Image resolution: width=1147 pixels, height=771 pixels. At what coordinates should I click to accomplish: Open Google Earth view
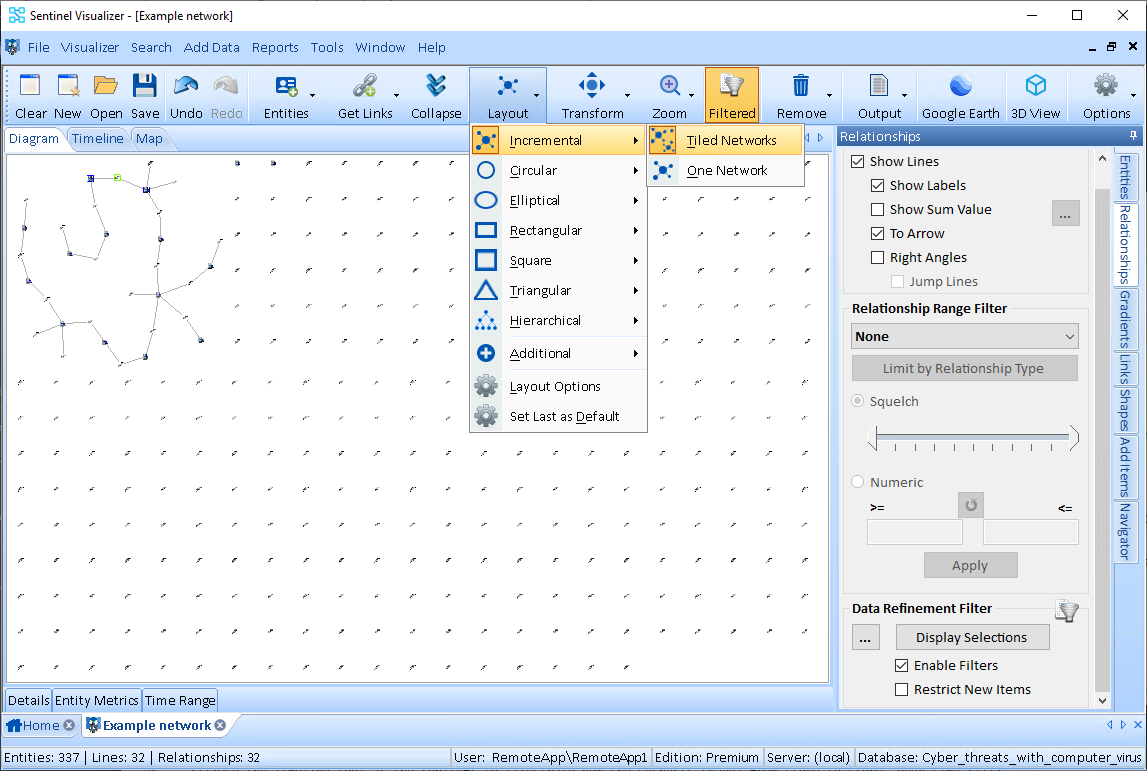tap(960, 86)
